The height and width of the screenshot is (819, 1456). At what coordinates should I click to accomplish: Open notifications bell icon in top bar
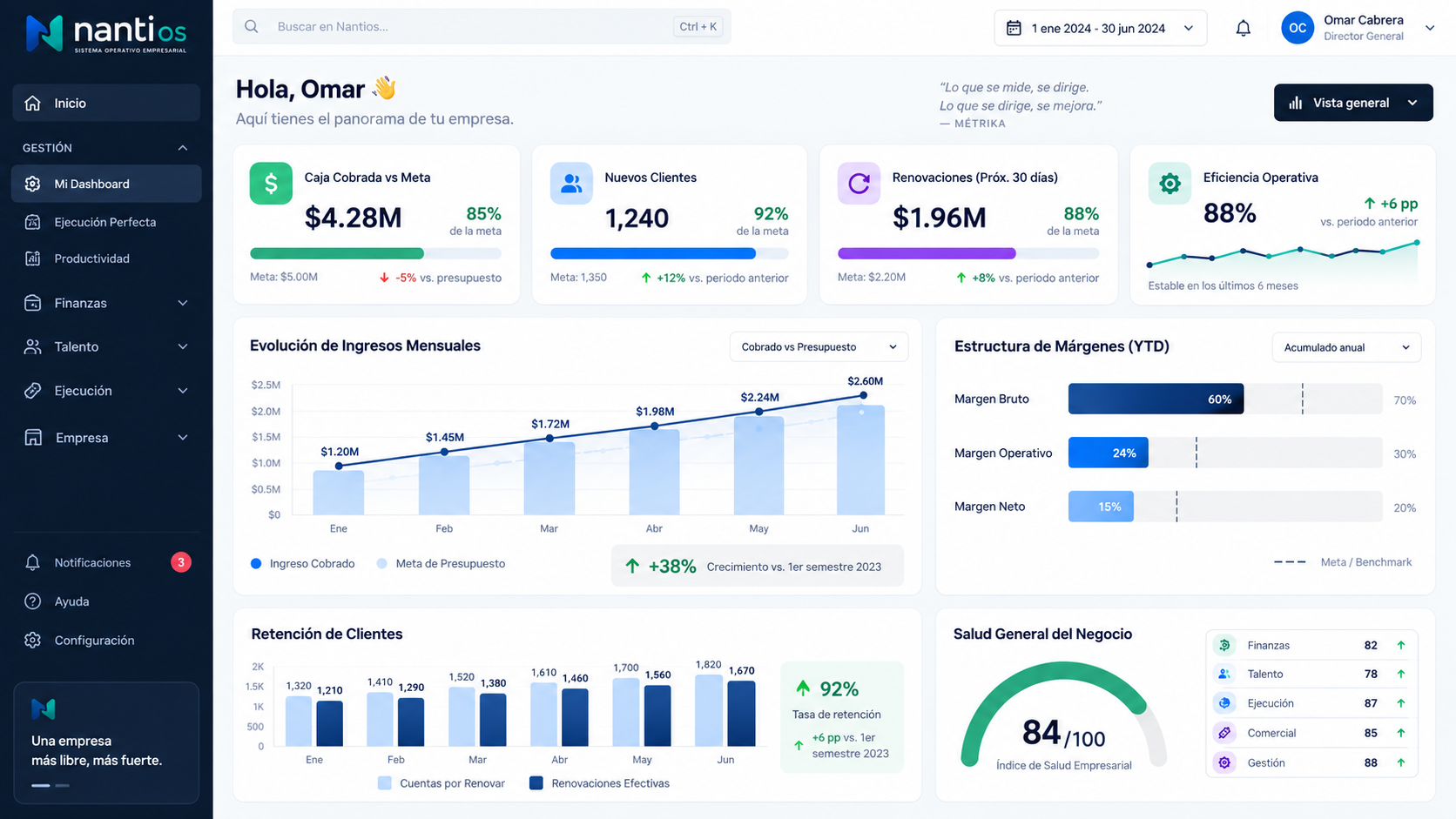click(x=1243, y=28)
